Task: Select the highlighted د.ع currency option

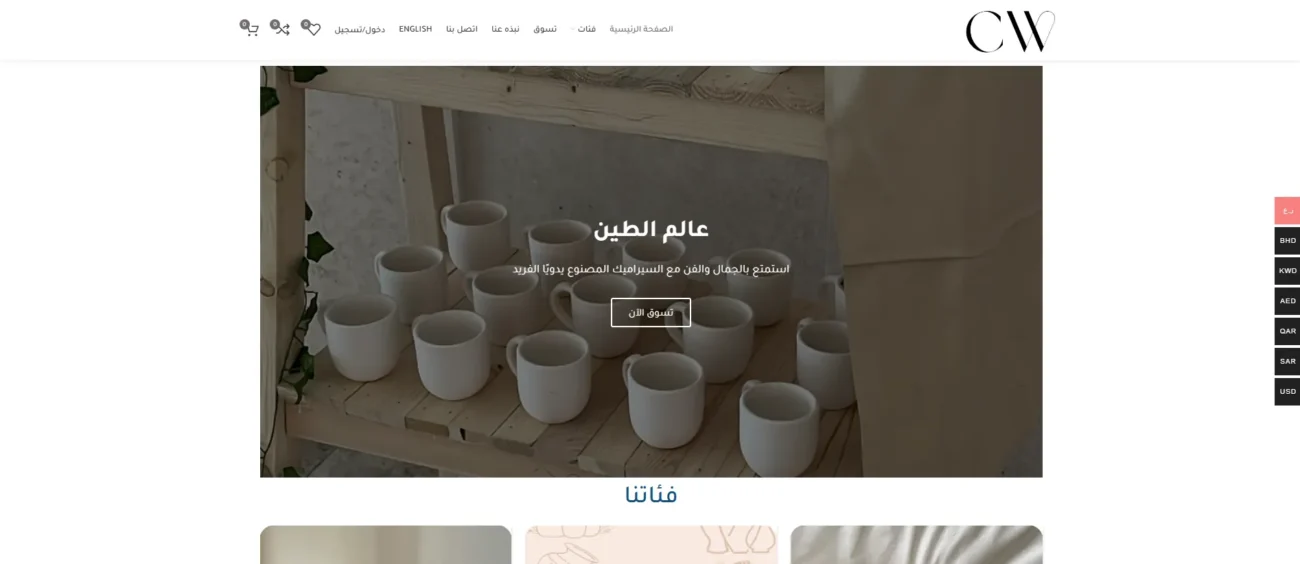Action: click(x=1287, y=211)
